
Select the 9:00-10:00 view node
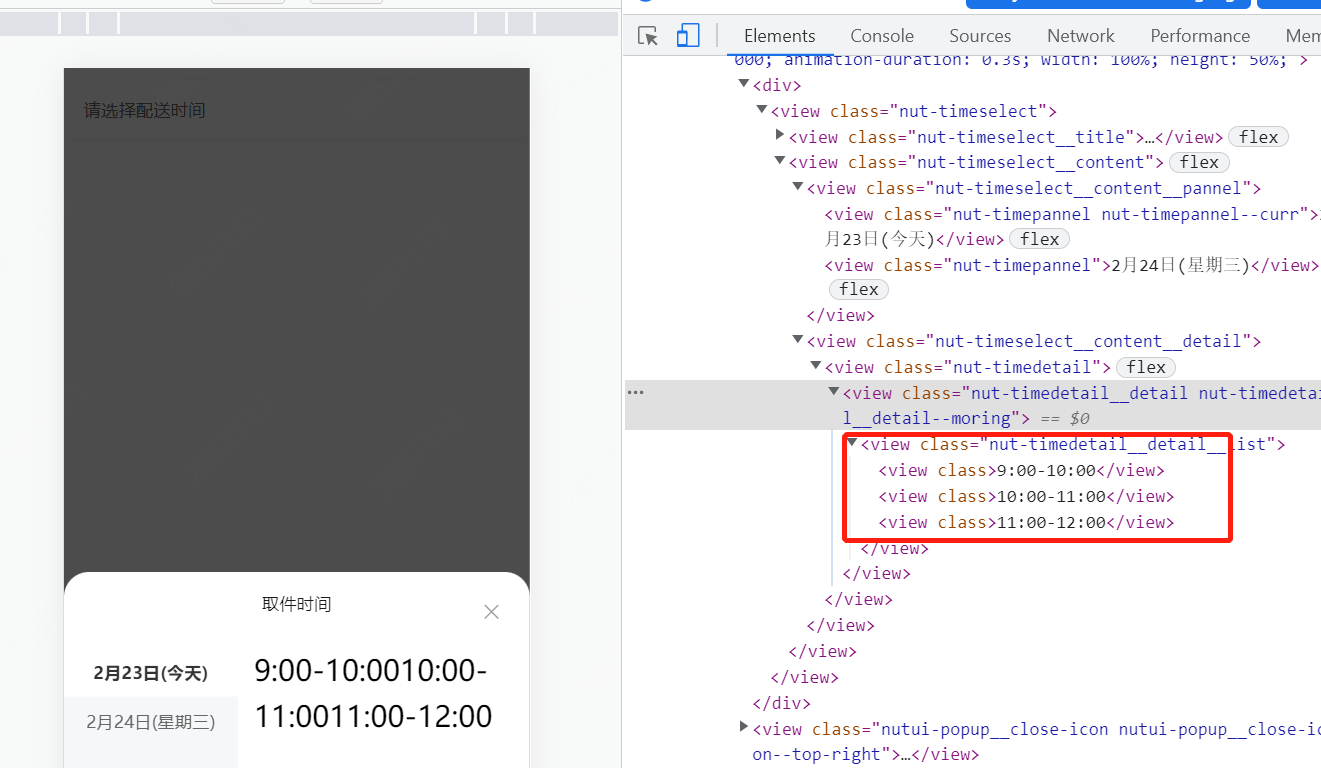1022,470
